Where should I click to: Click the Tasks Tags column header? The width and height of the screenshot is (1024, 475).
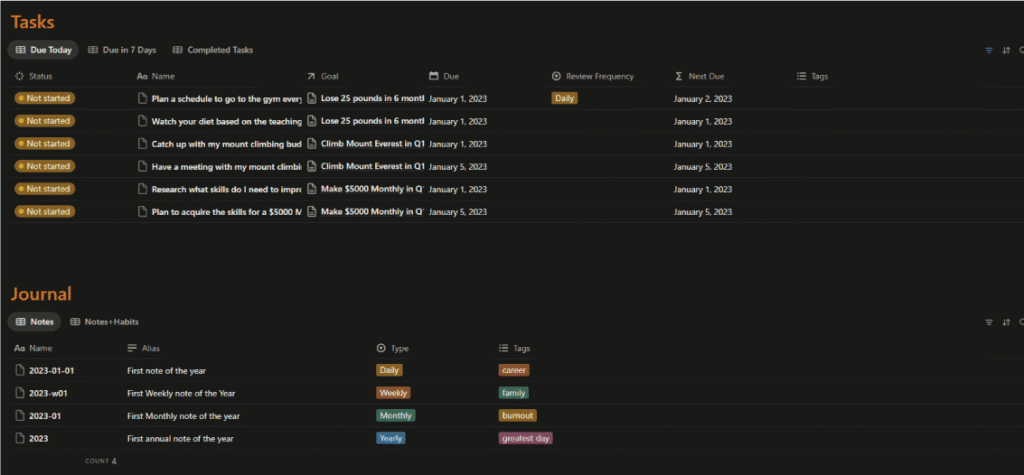point(813,76)
